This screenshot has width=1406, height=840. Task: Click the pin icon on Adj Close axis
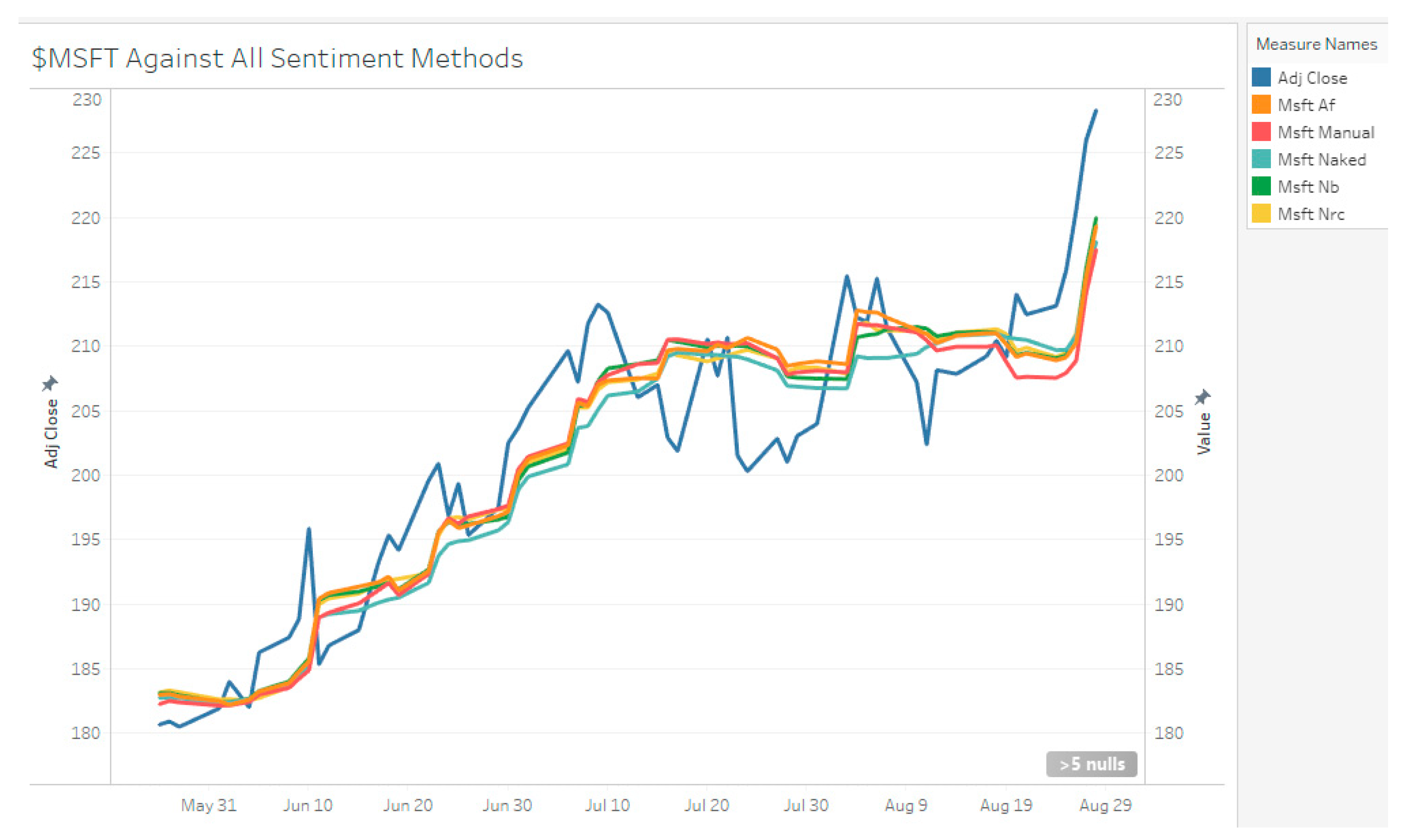pyautogui.click(x=50, y=383)
